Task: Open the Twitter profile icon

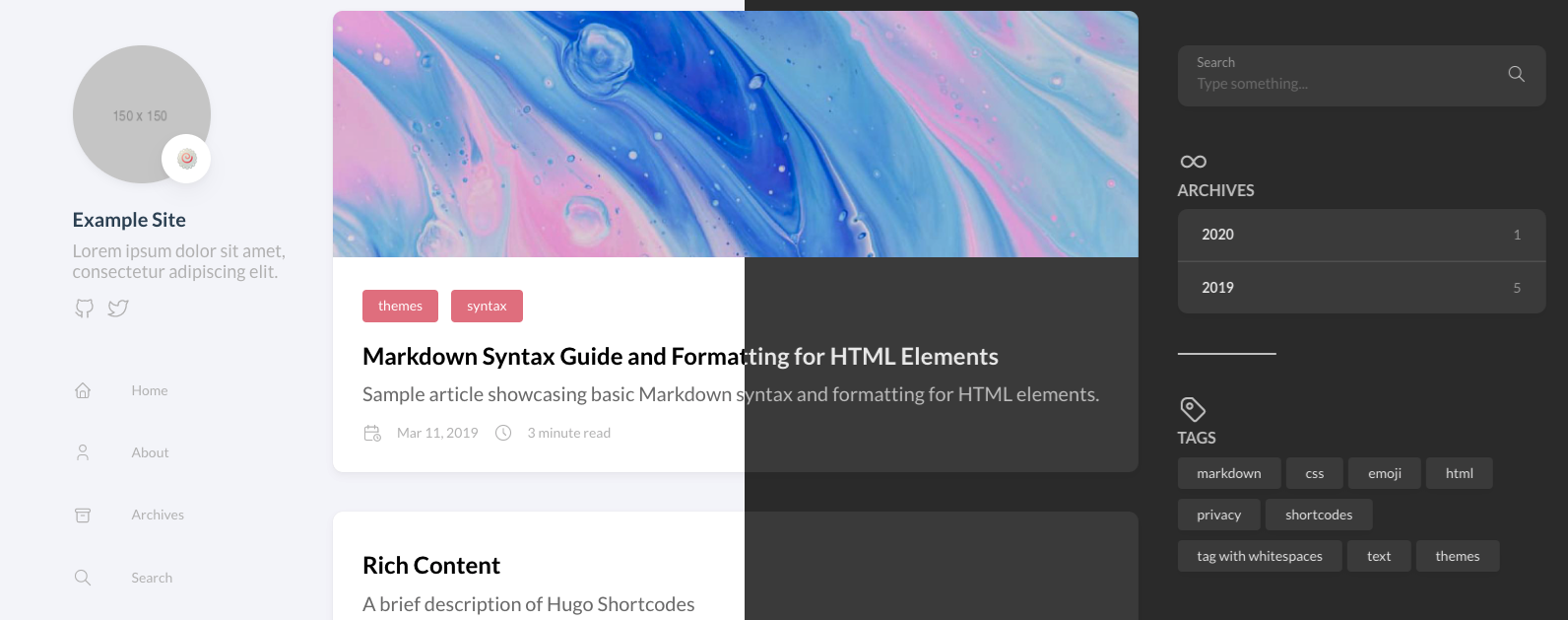Action: pyautogui.click(x=117, y=308)
